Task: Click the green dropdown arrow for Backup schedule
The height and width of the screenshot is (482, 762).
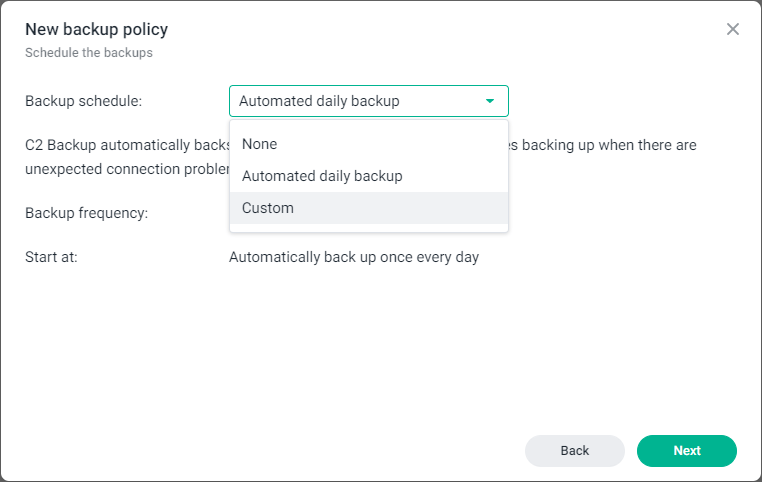Action: coord(490,101)
